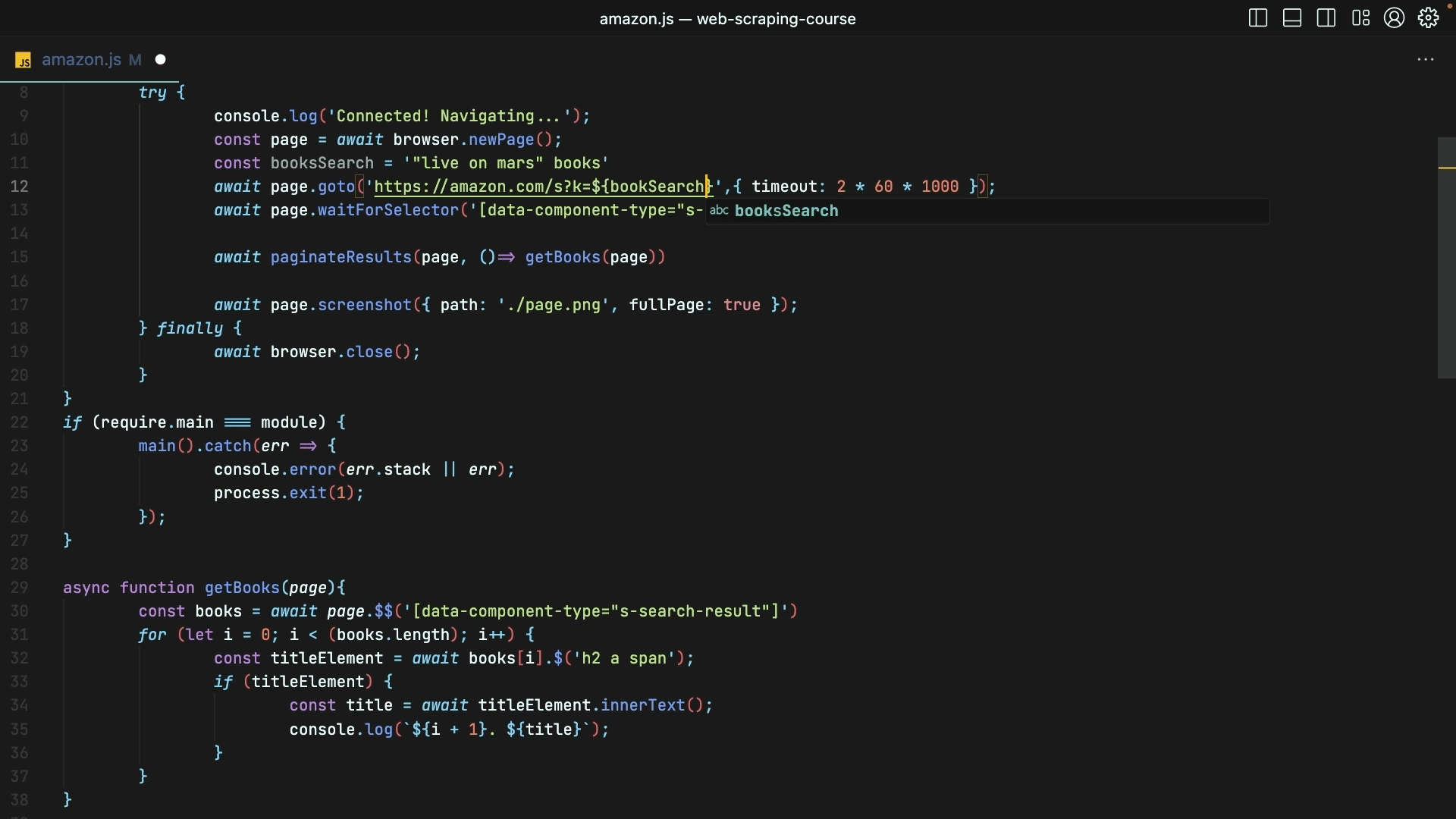Click getBooks function definition name on line 29
Image resolution: width=1456 pixels, height=819 pixels.
click(242, 588)
